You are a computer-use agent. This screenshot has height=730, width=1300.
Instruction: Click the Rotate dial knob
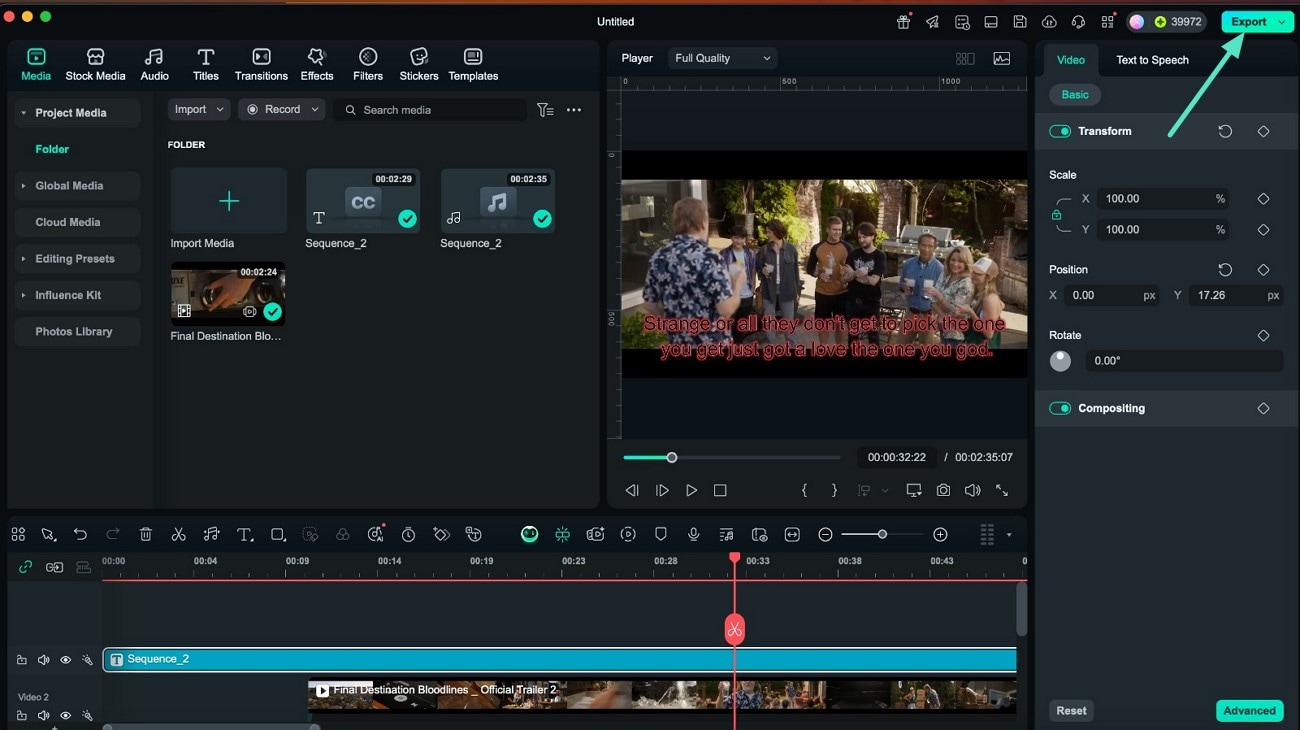tap(1060, 361)
